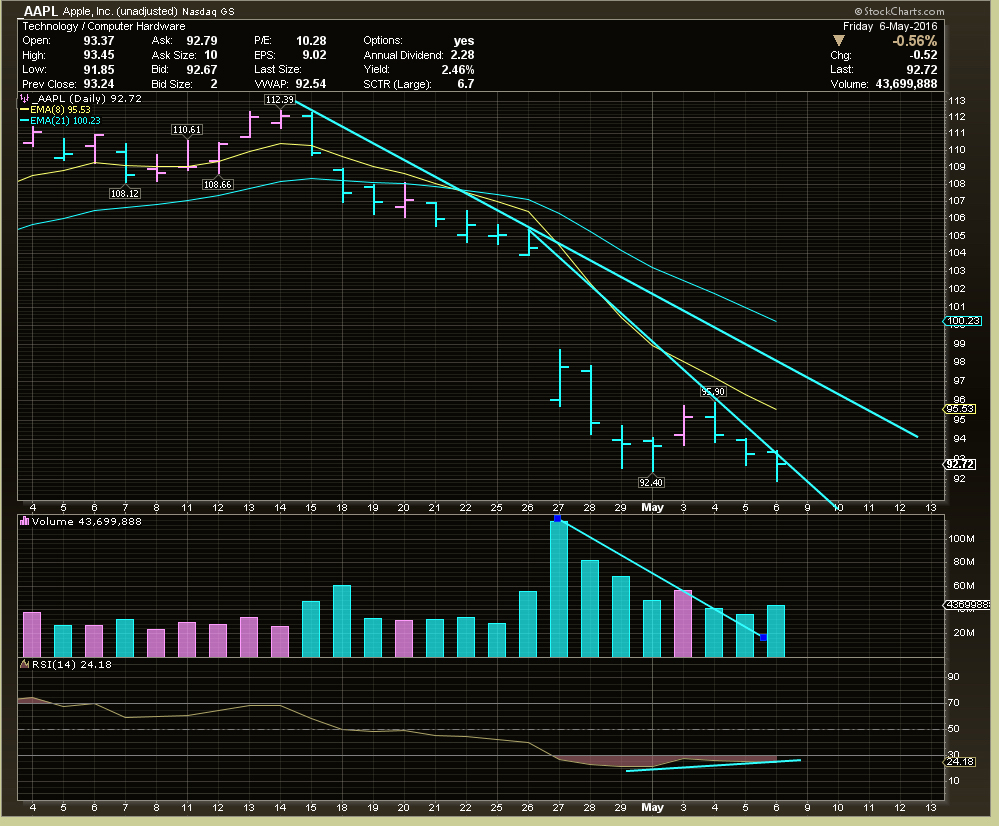Click the EMA(8) 95.53 legend entry
The width and height of the screenshot is (999, 826).
(60, 111)
